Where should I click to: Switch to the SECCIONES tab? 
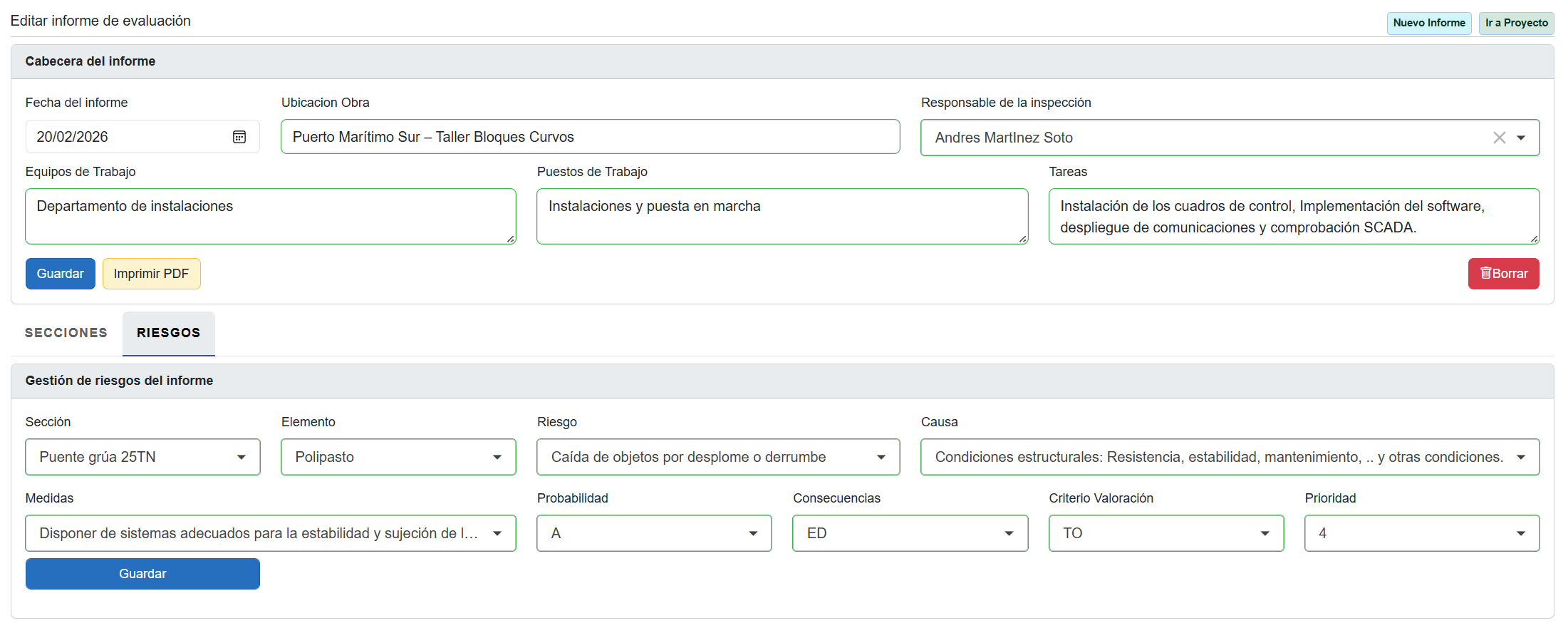(x=66, y=333)
